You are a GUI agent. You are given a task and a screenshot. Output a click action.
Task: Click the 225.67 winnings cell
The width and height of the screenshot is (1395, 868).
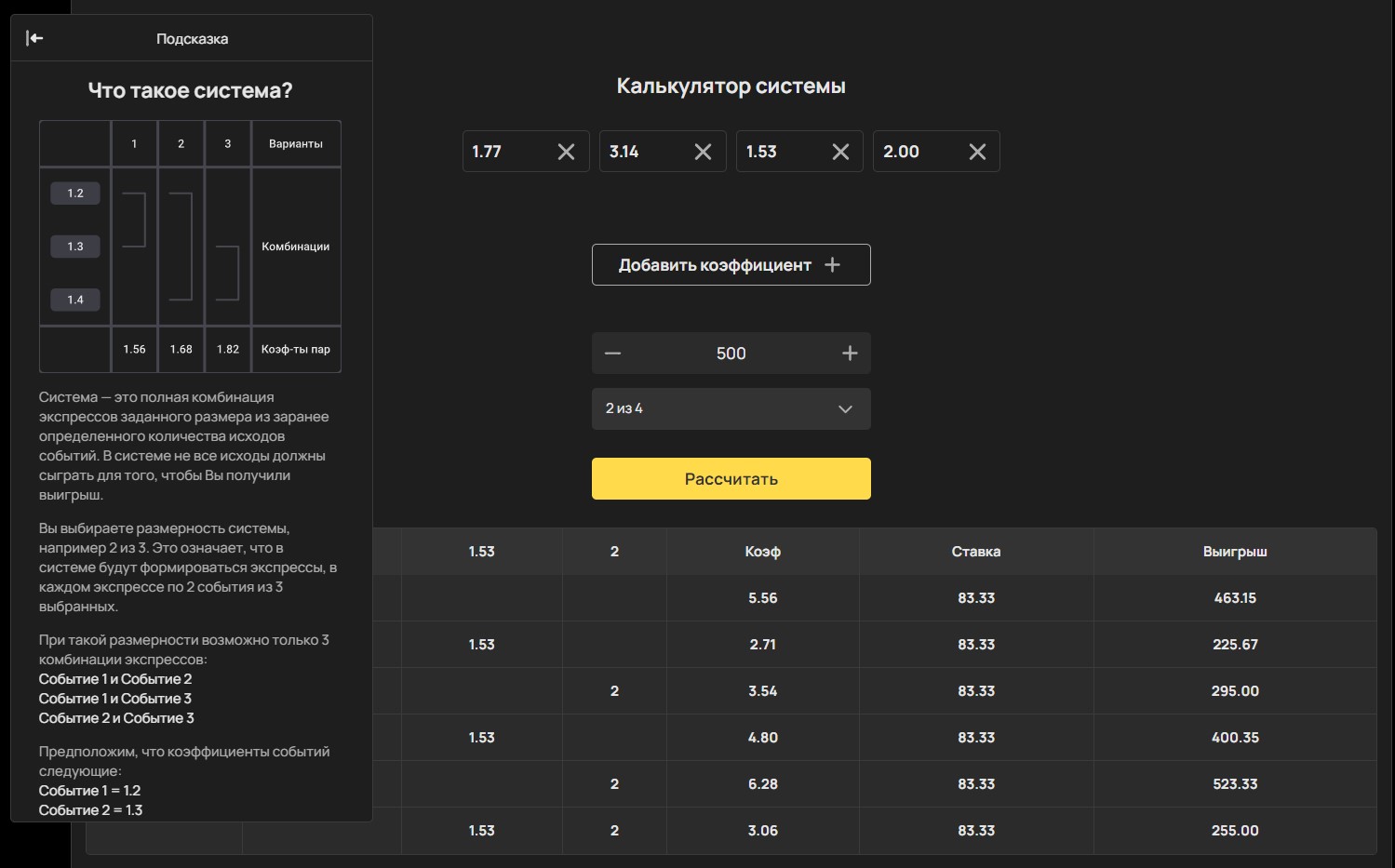1235,645
